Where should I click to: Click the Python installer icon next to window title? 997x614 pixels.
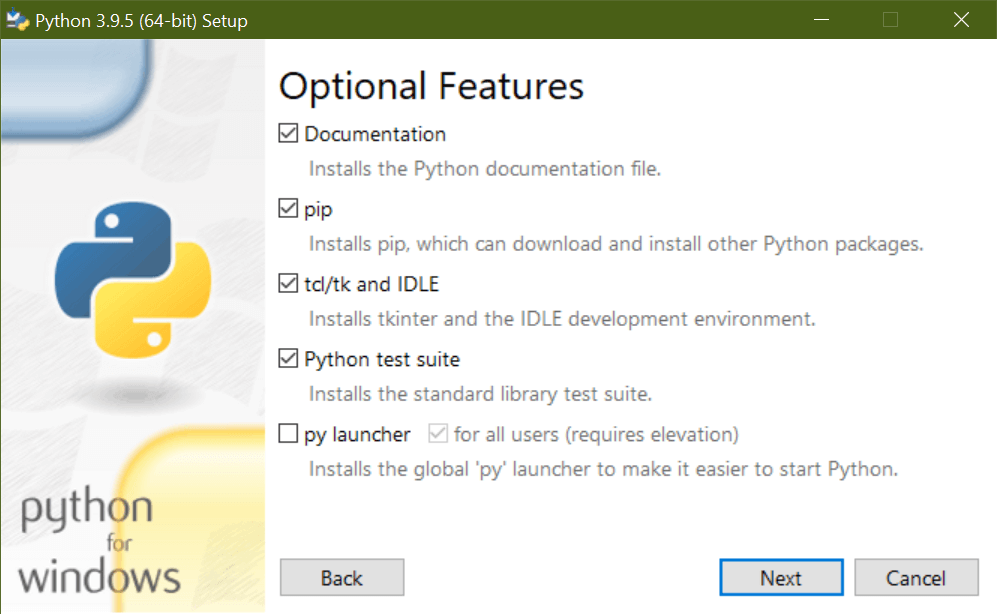pos(16,19)
